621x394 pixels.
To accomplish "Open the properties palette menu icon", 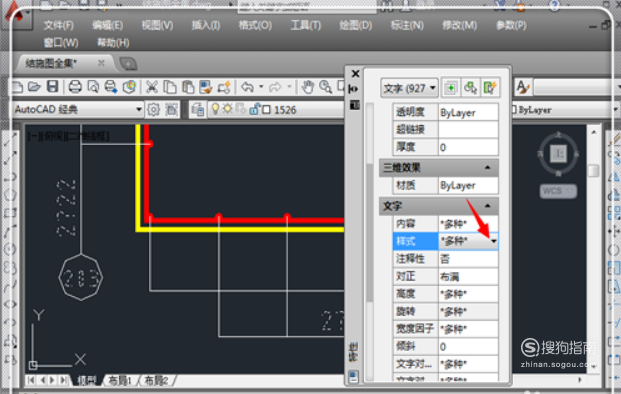I will (354, 105).
